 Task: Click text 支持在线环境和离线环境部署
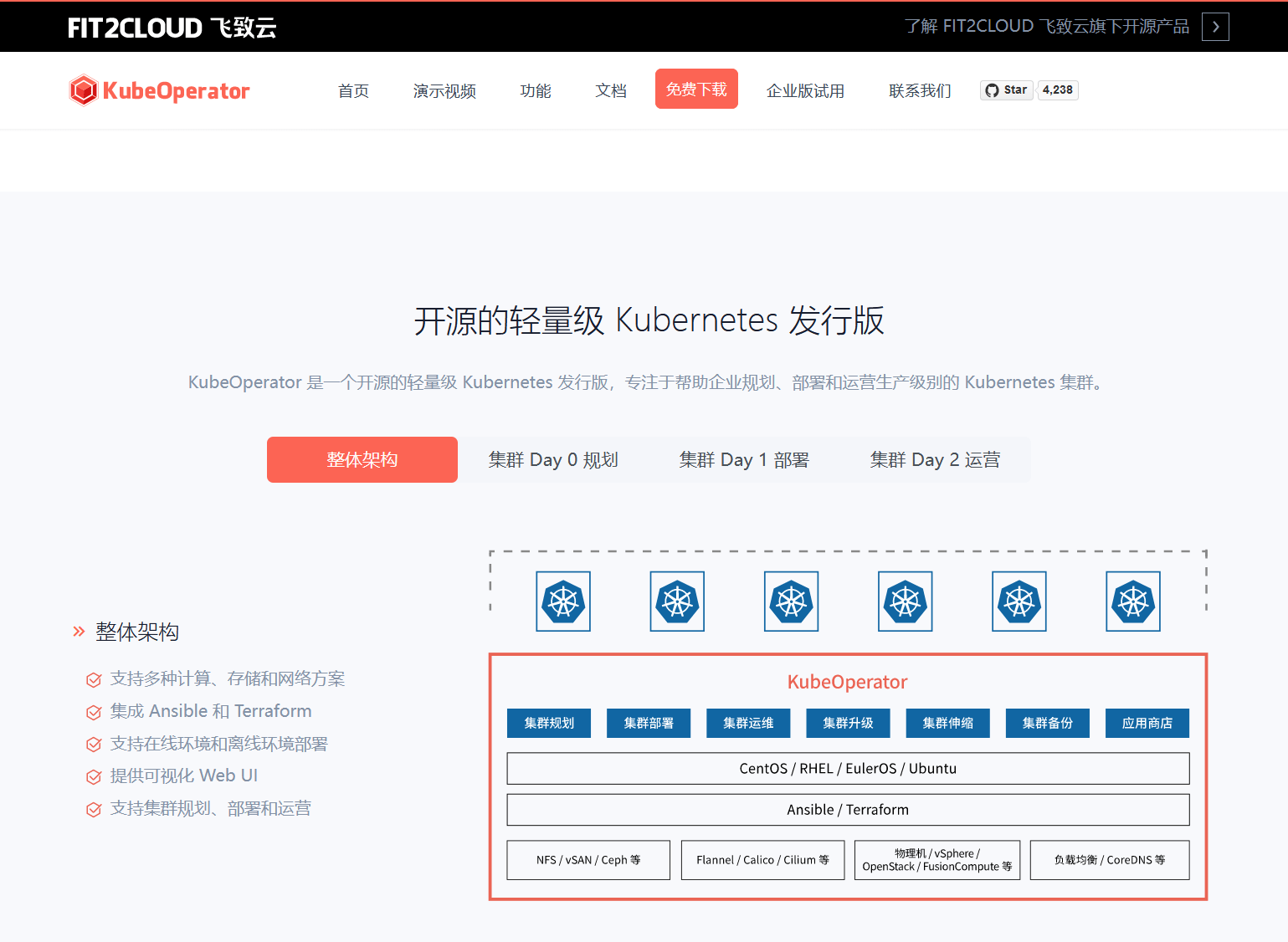219,744
